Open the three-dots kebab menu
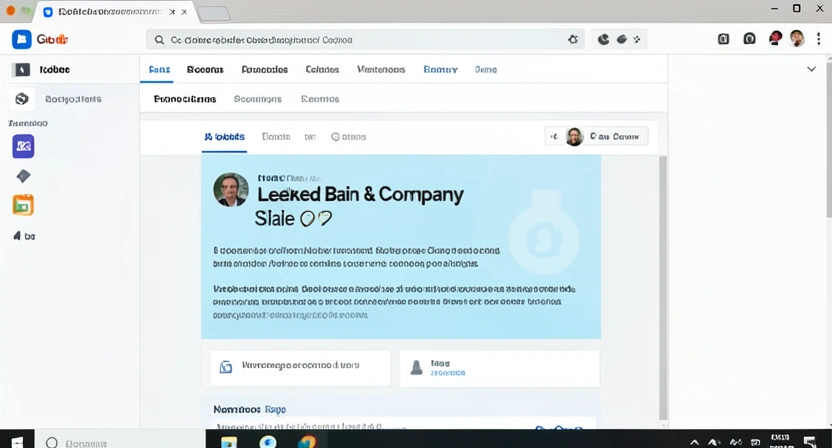This screenshot has height=448, width=832. point(819,39)
